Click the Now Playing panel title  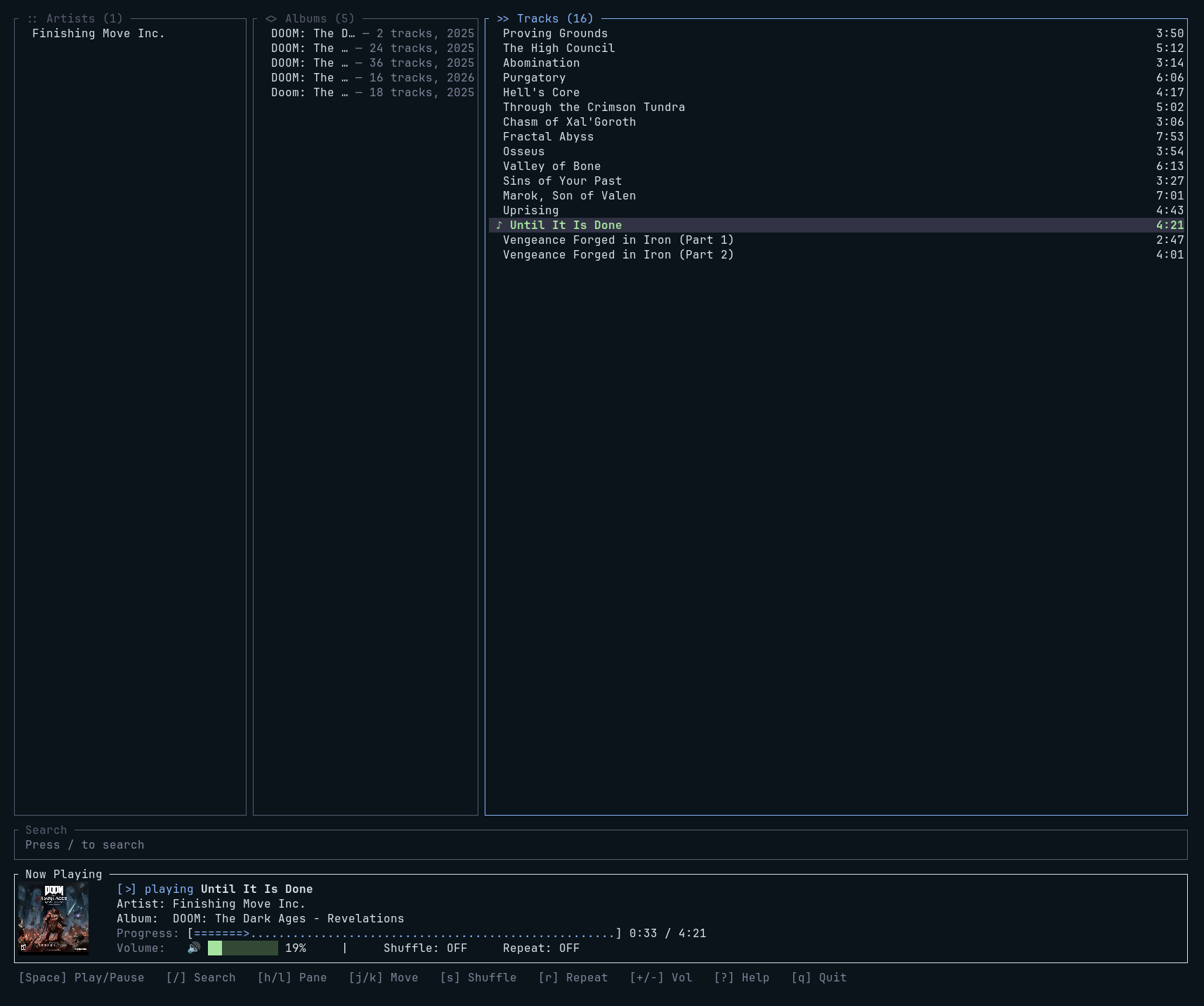(64, 875)
